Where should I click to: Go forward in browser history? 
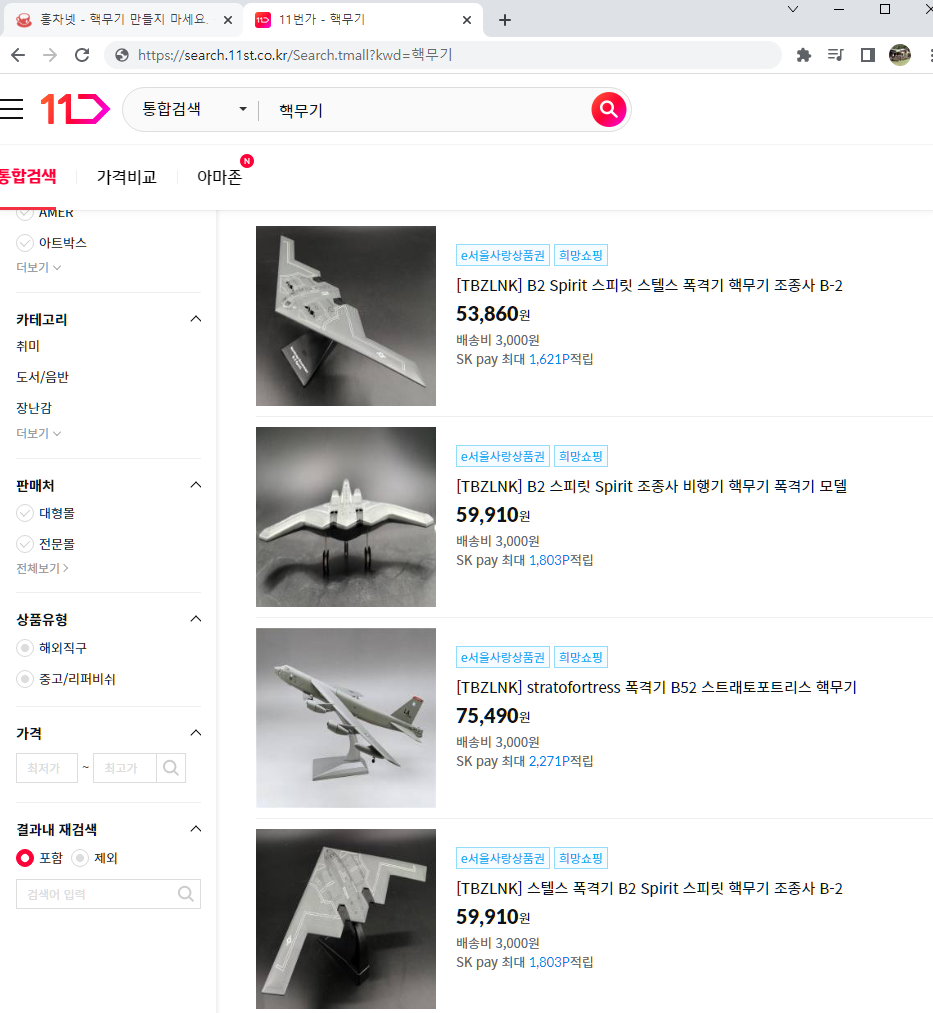50,55
